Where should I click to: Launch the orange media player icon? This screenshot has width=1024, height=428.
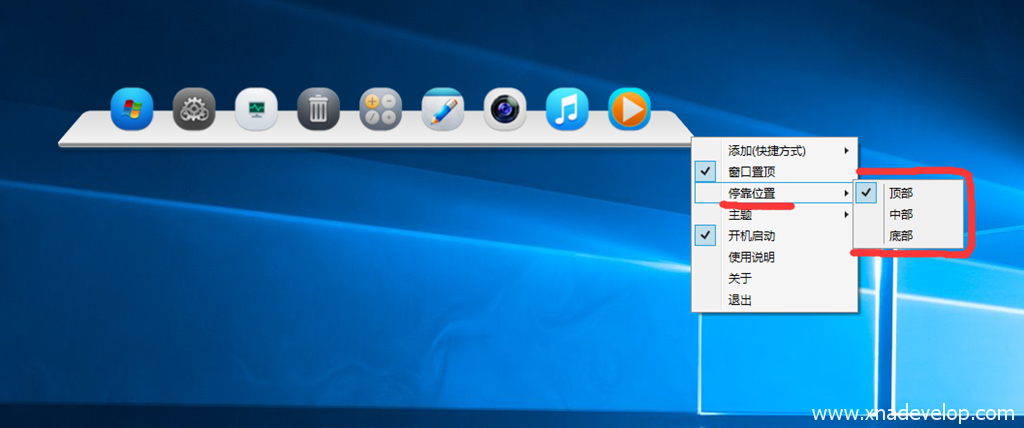629,109
